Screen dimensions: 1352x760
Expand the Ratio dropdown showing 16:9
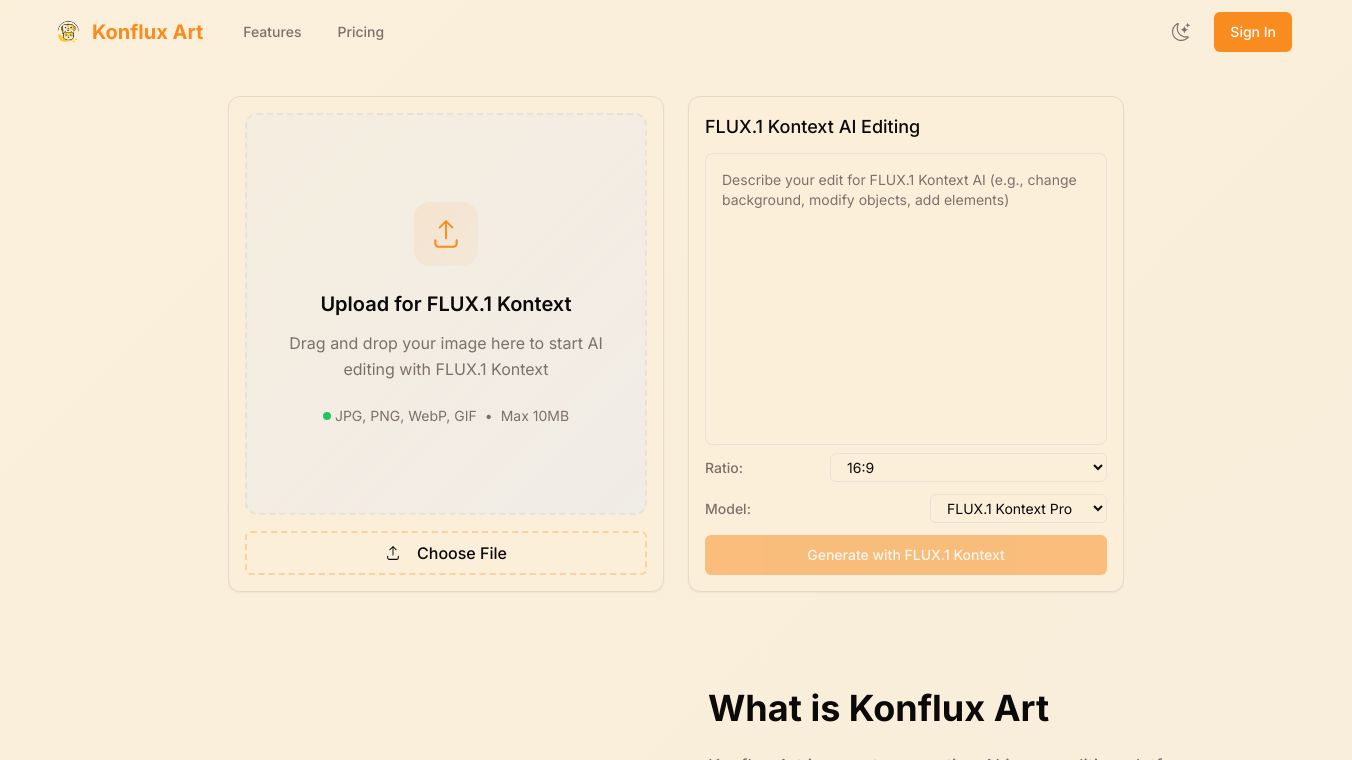tap(968, 467)
